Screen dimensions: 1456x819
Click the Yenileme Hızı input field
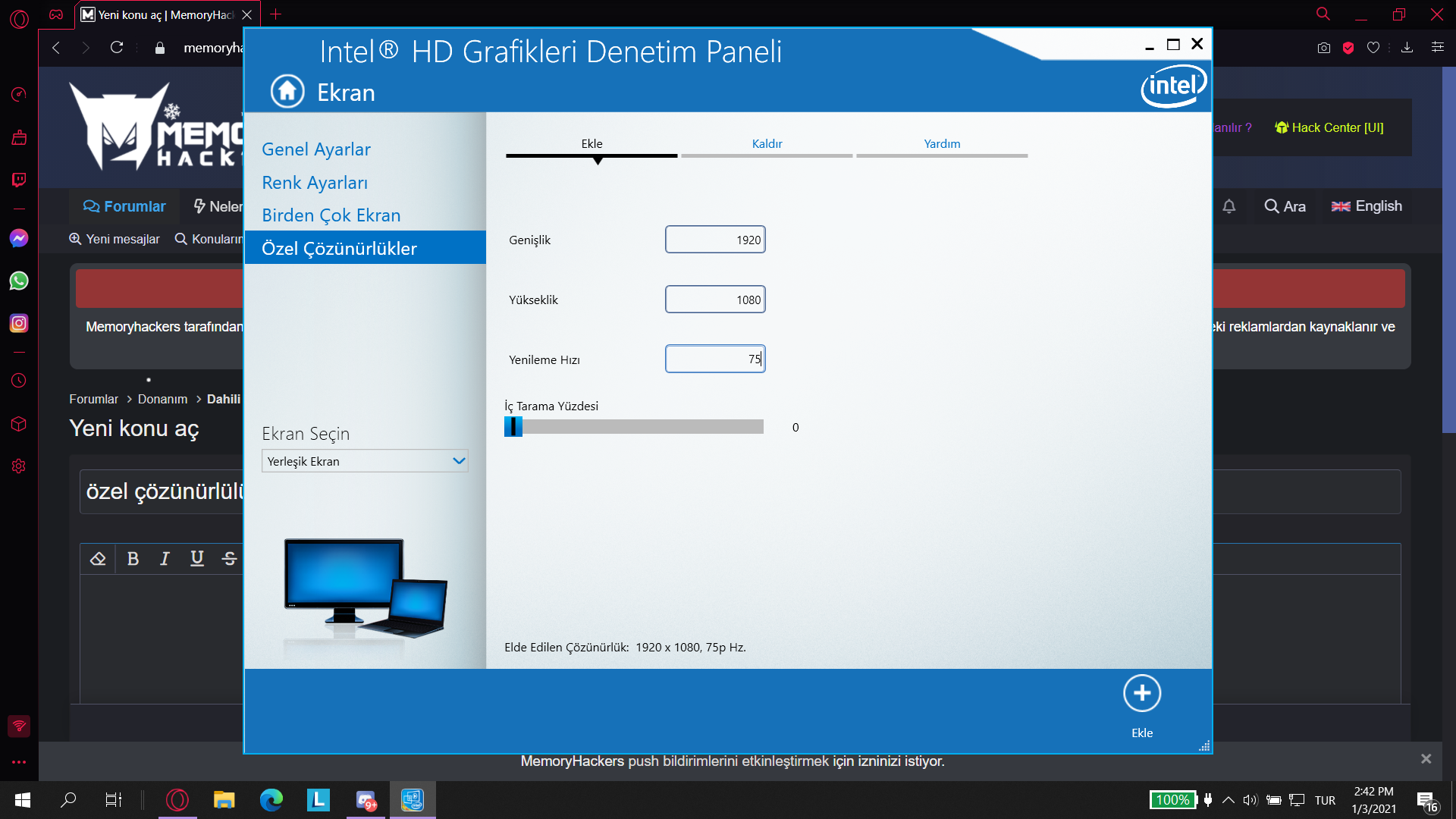(715, 359)
